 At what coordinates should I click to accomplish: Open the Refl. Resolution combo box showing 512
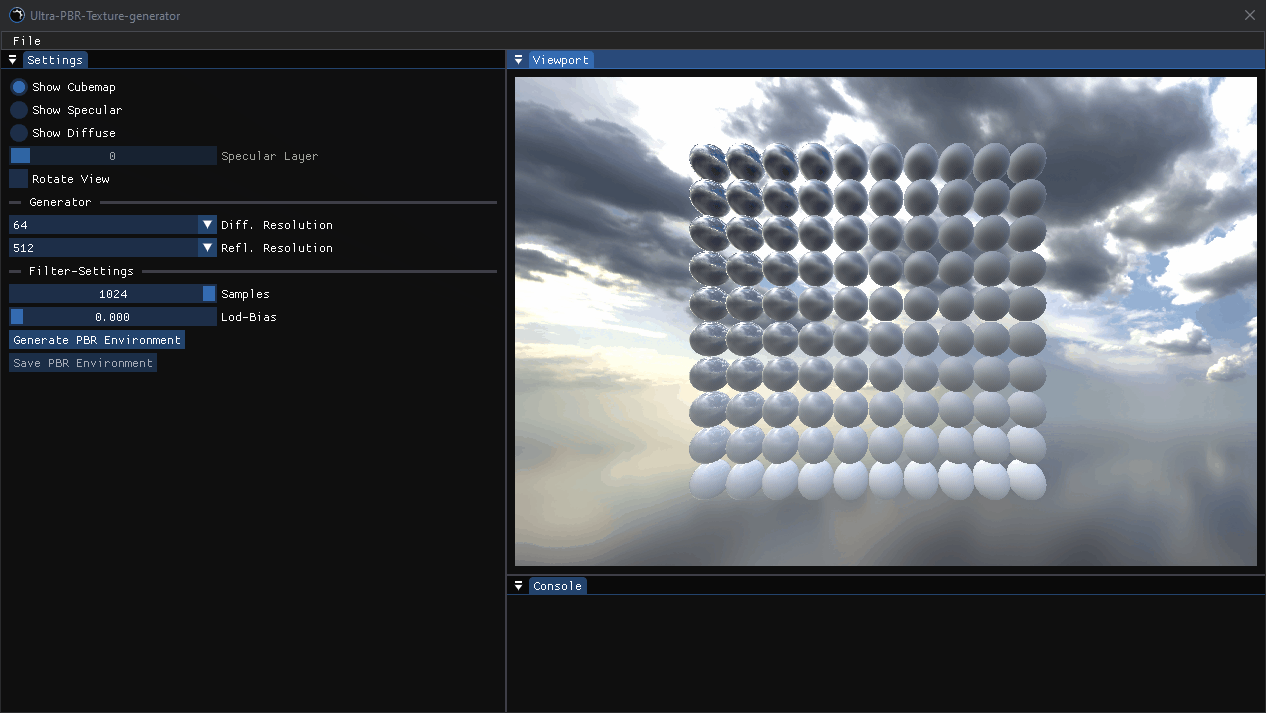tap(100, 247)
